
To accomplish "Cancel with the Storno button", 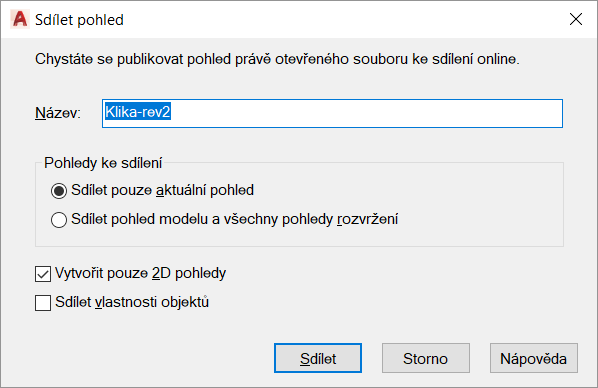I will click(426, 358).
